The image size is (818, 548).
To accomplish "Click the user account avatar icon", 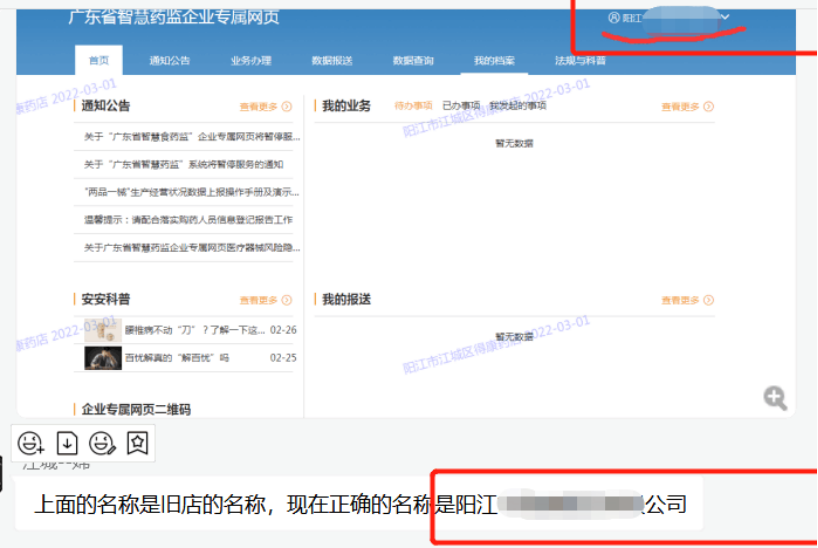I will click(614, 18).
